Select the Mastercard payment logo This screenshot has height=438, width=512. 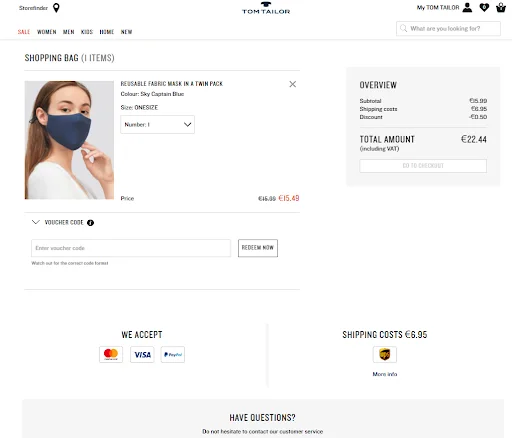[111, 354]
